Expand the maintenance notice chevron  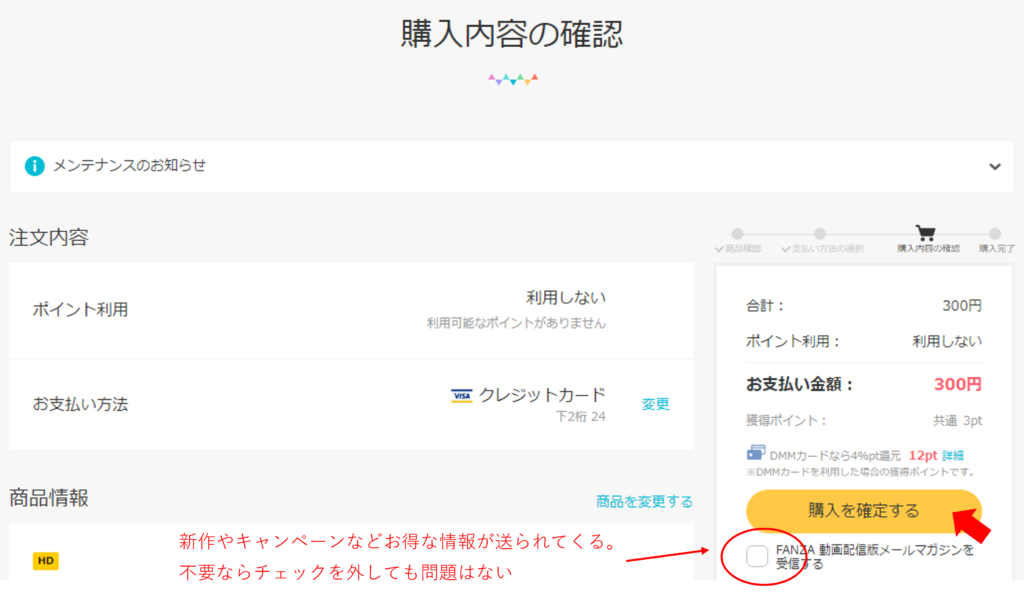click(x=994, y=167)
